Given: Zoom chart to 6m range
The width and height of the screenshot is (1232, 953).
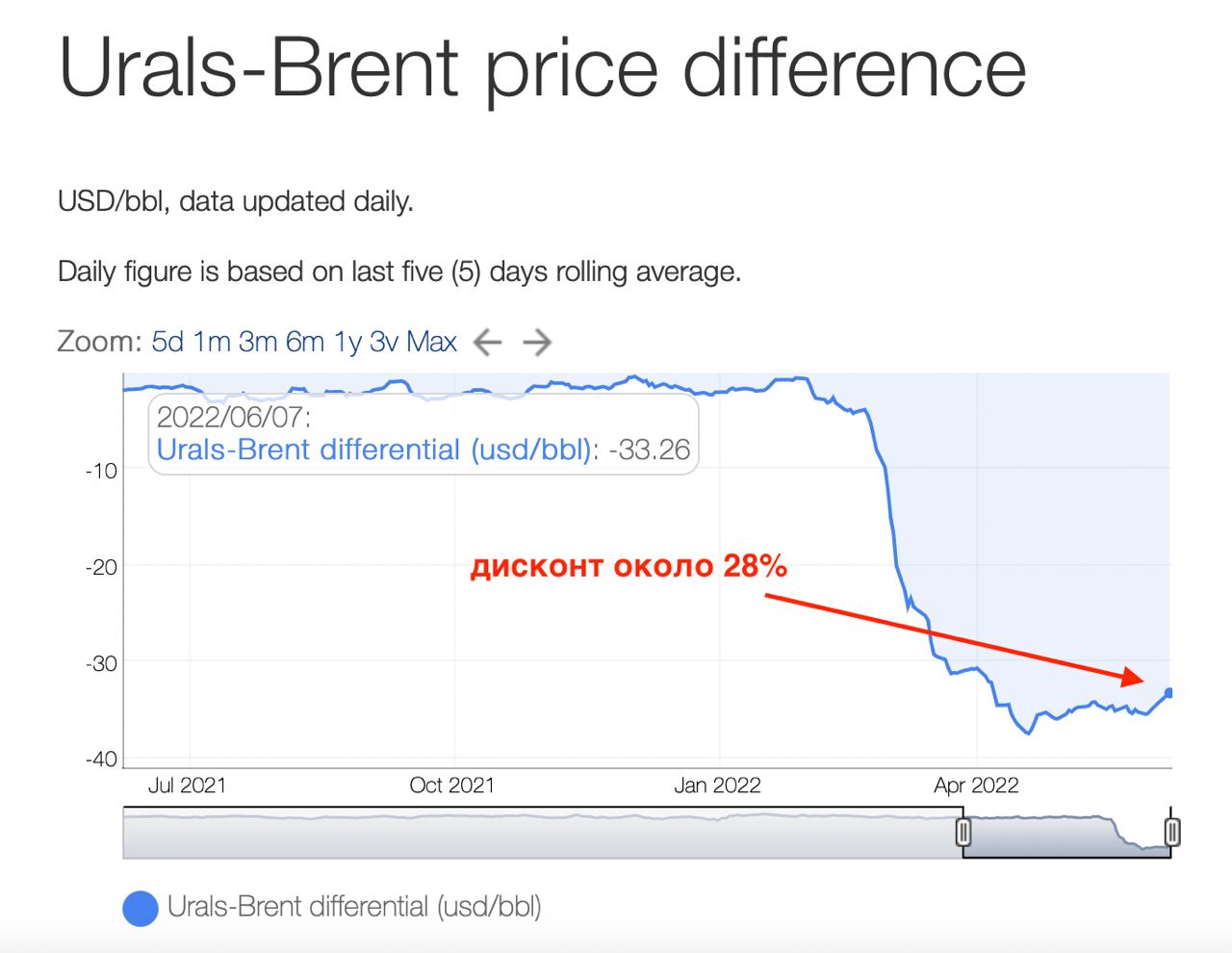Looking at the screenshot, I should (x=305, y=342).
